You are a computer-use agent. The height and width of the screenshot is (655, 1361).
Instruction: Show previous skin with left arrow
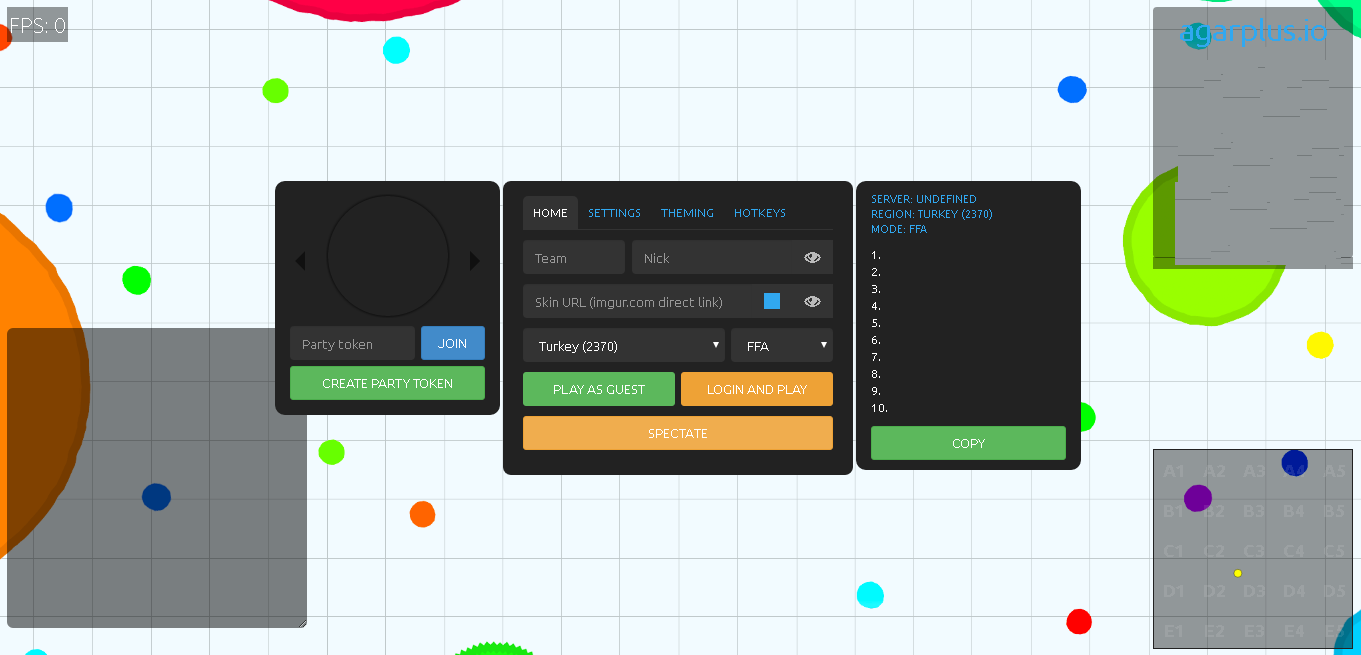coord(300,261)
